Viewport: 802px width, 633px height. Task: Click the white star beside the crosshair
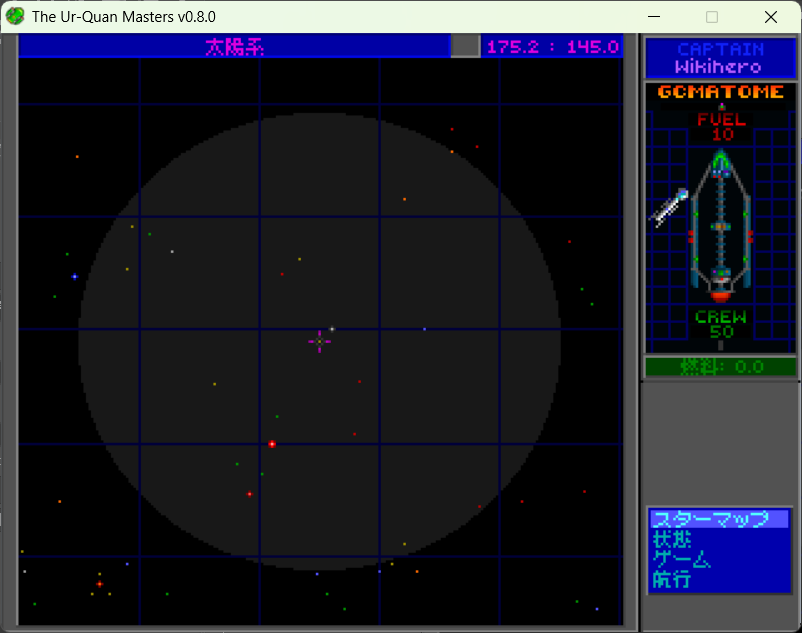coord(332,328)
